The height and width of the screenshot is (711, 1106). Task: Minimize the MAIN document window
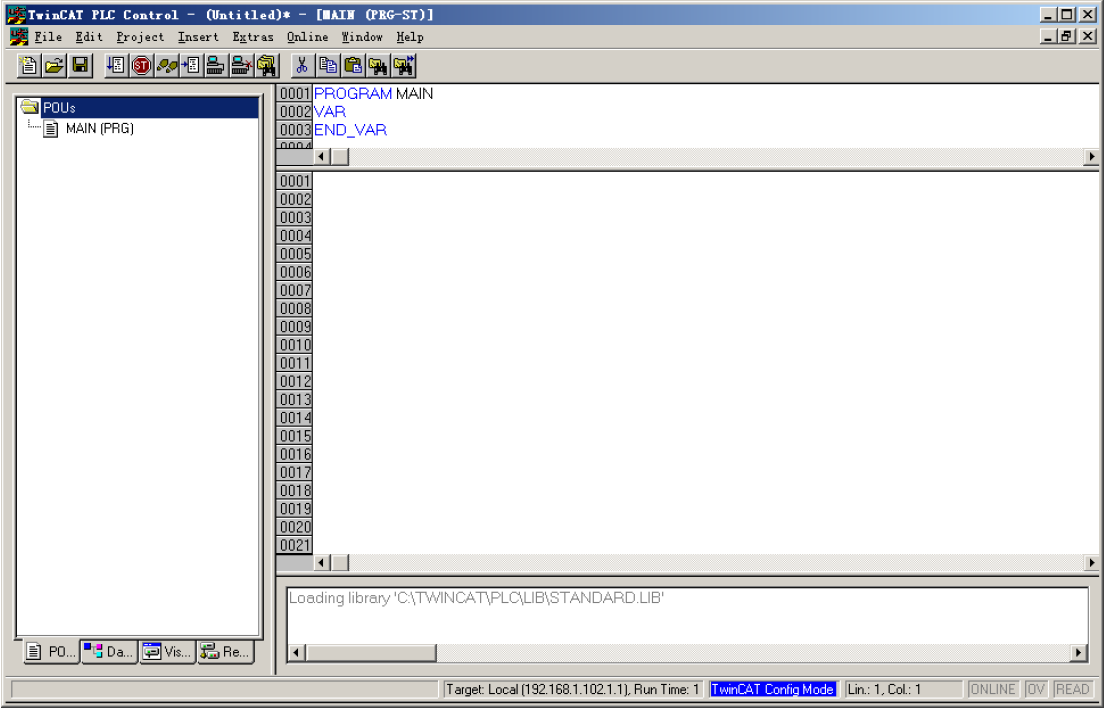point(1049,36)
